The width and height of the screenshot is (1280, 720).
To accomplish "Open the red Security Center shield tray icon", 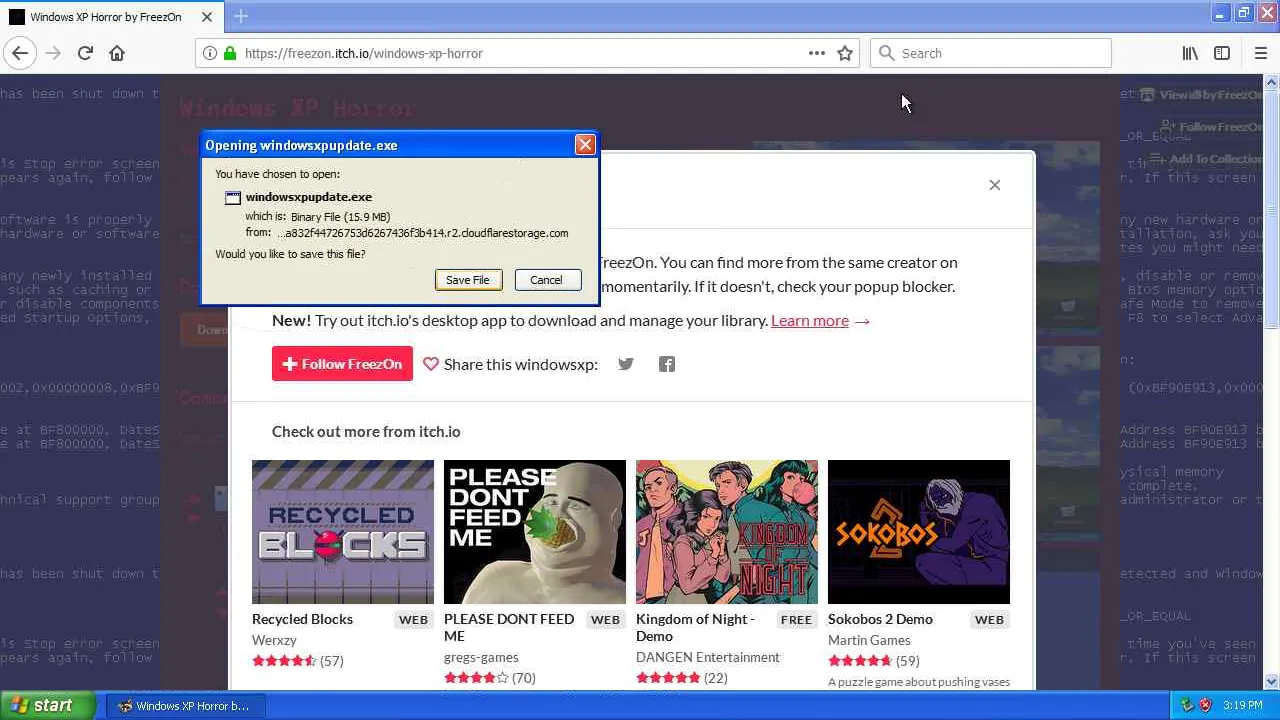I will (x=1205, y=706).
